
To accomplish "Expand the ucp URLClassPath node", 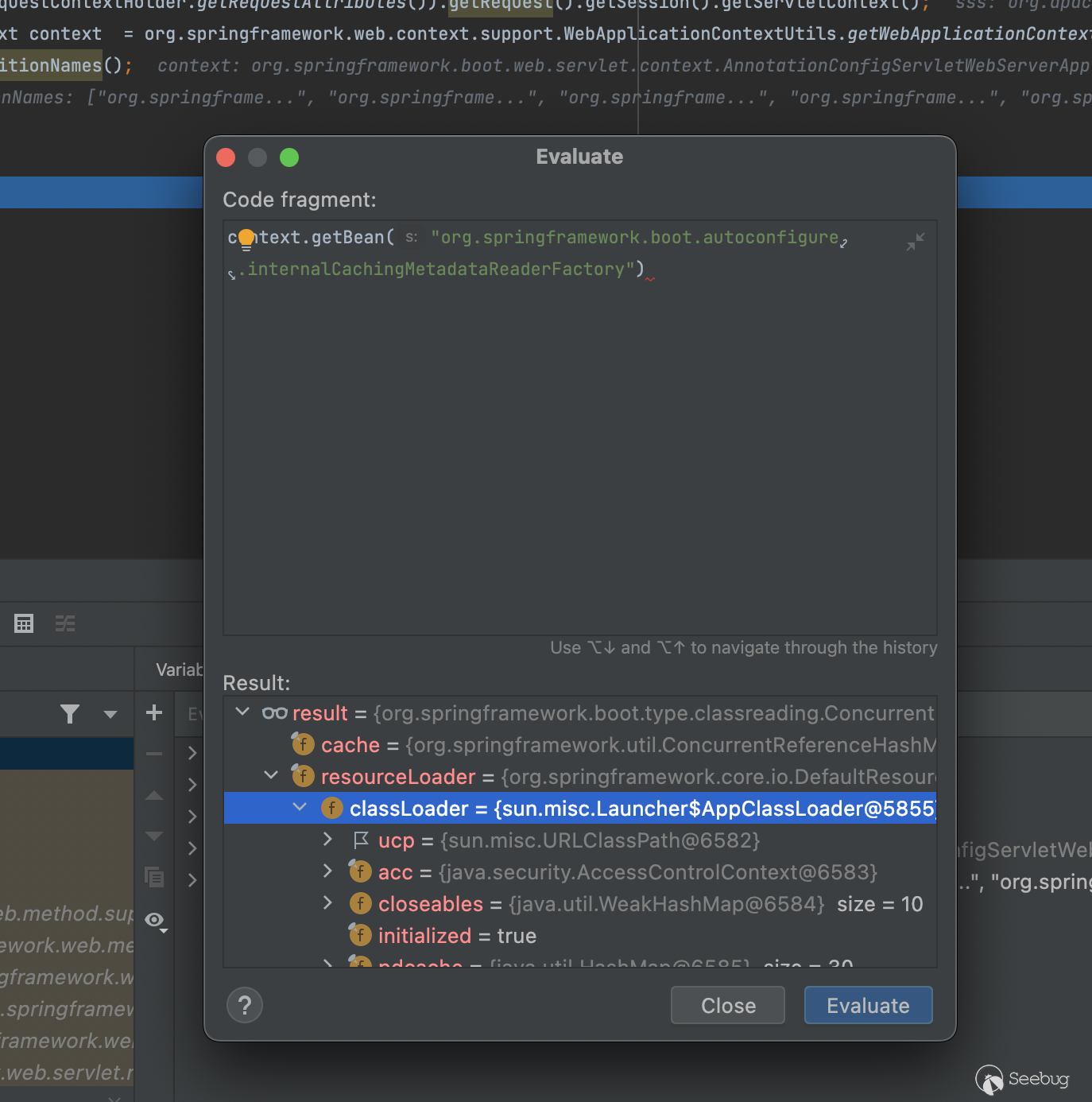I will pos(327,840).
